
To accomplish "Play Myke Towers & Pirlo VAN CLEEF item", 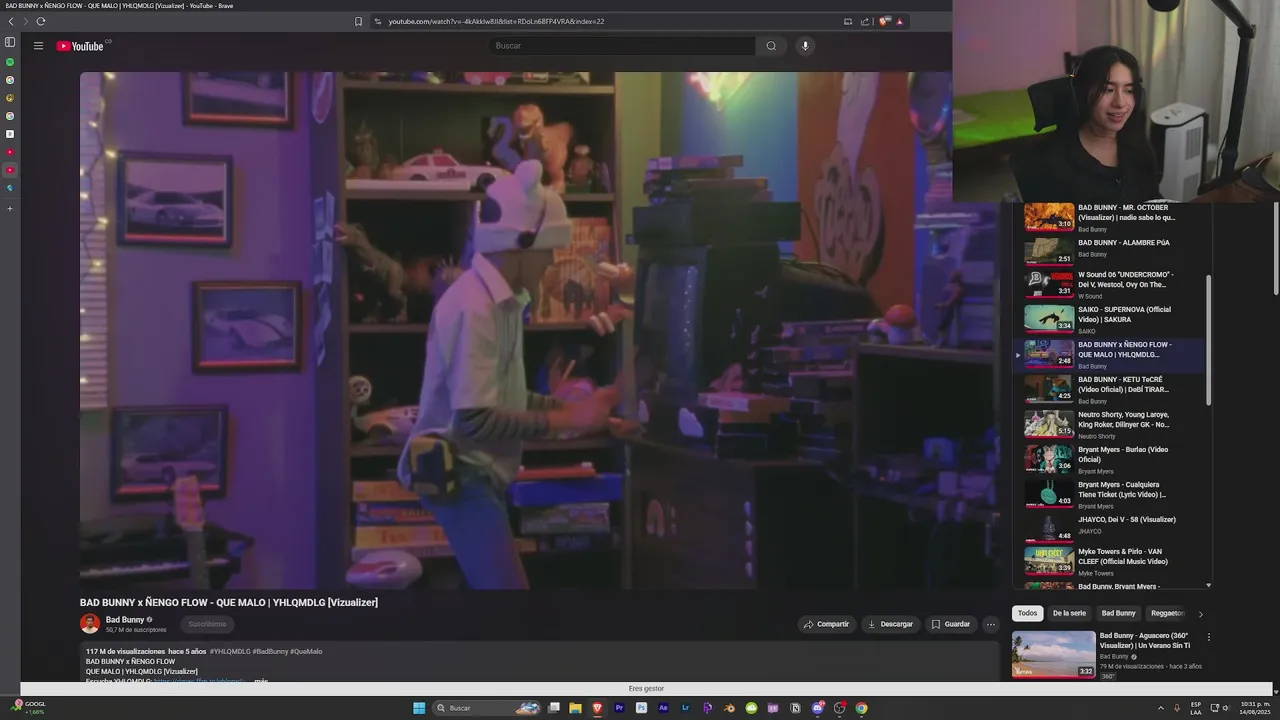I will point(1110,561).
